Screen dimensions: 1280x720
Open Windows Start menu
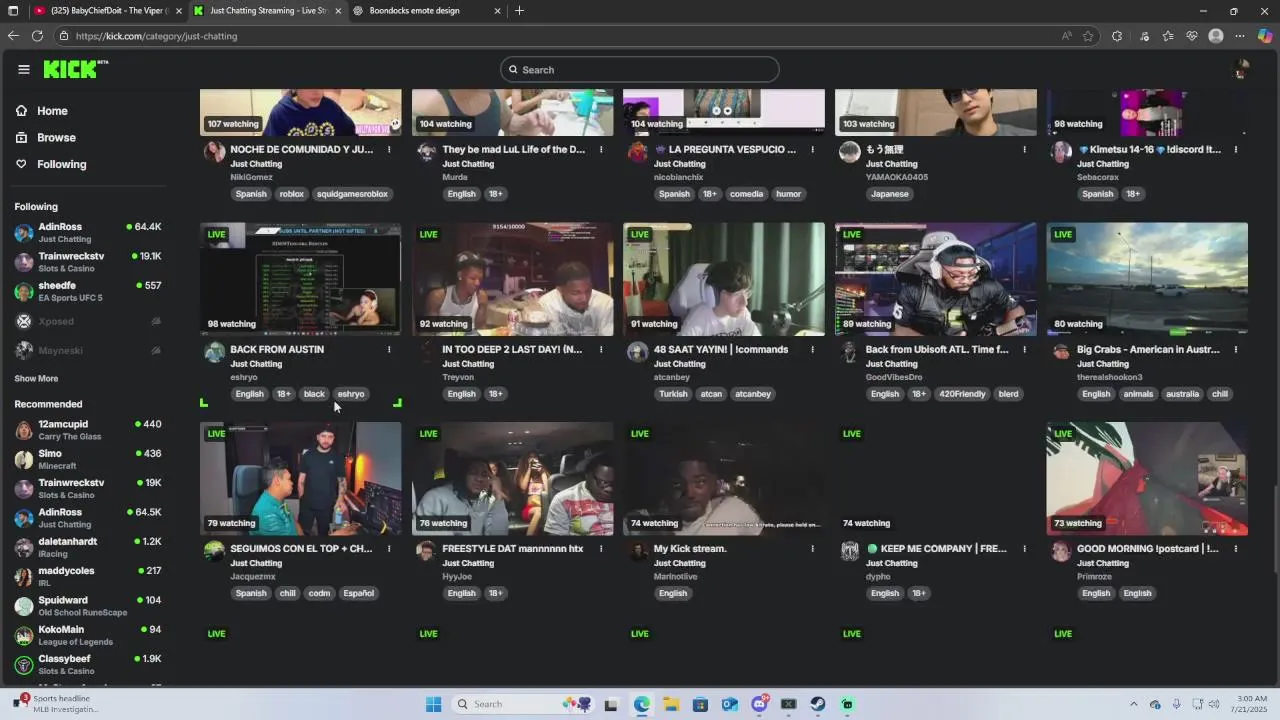pos(433,704)
